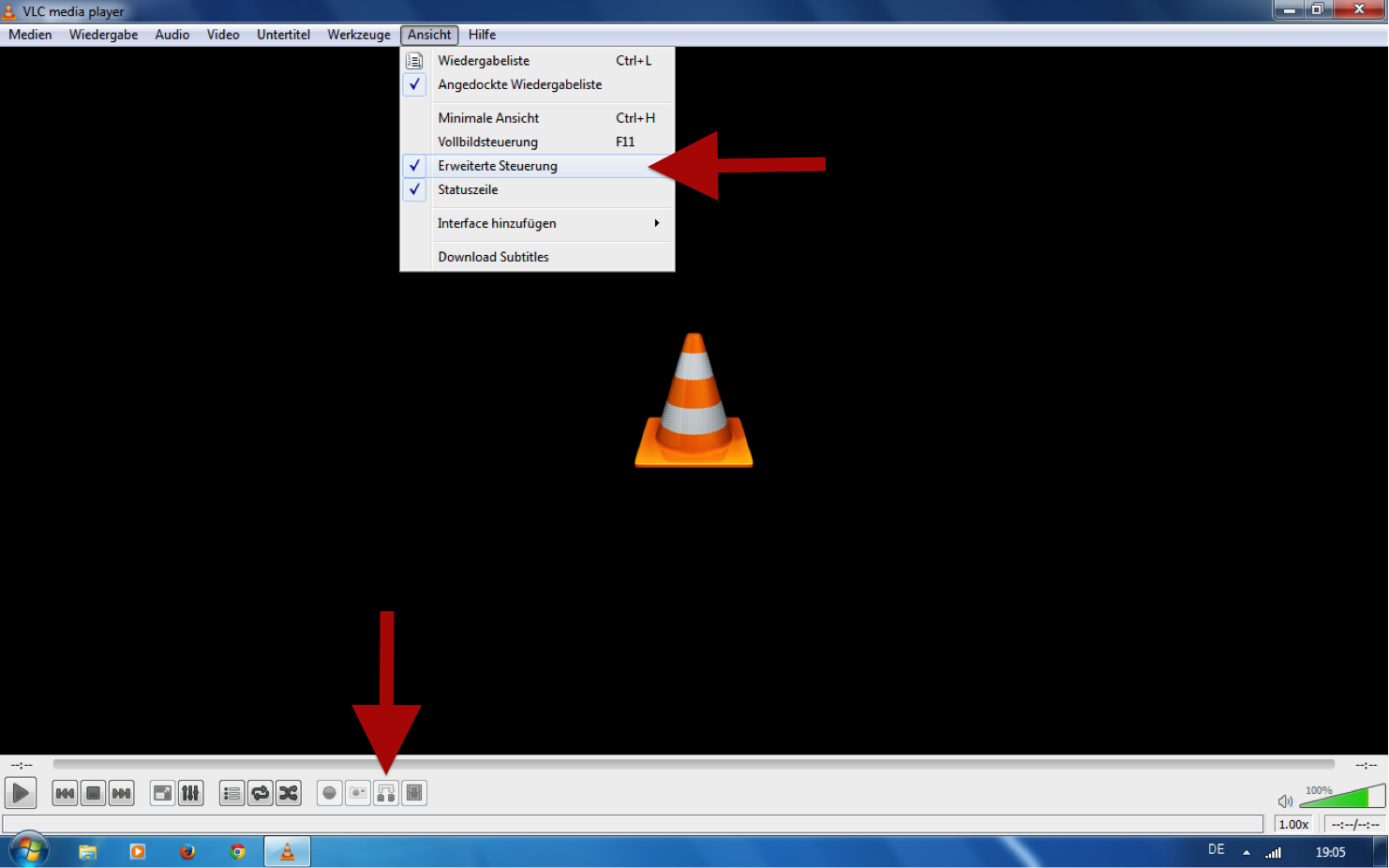
Task: Skip to the next track
Action: (x=121, y=793)
